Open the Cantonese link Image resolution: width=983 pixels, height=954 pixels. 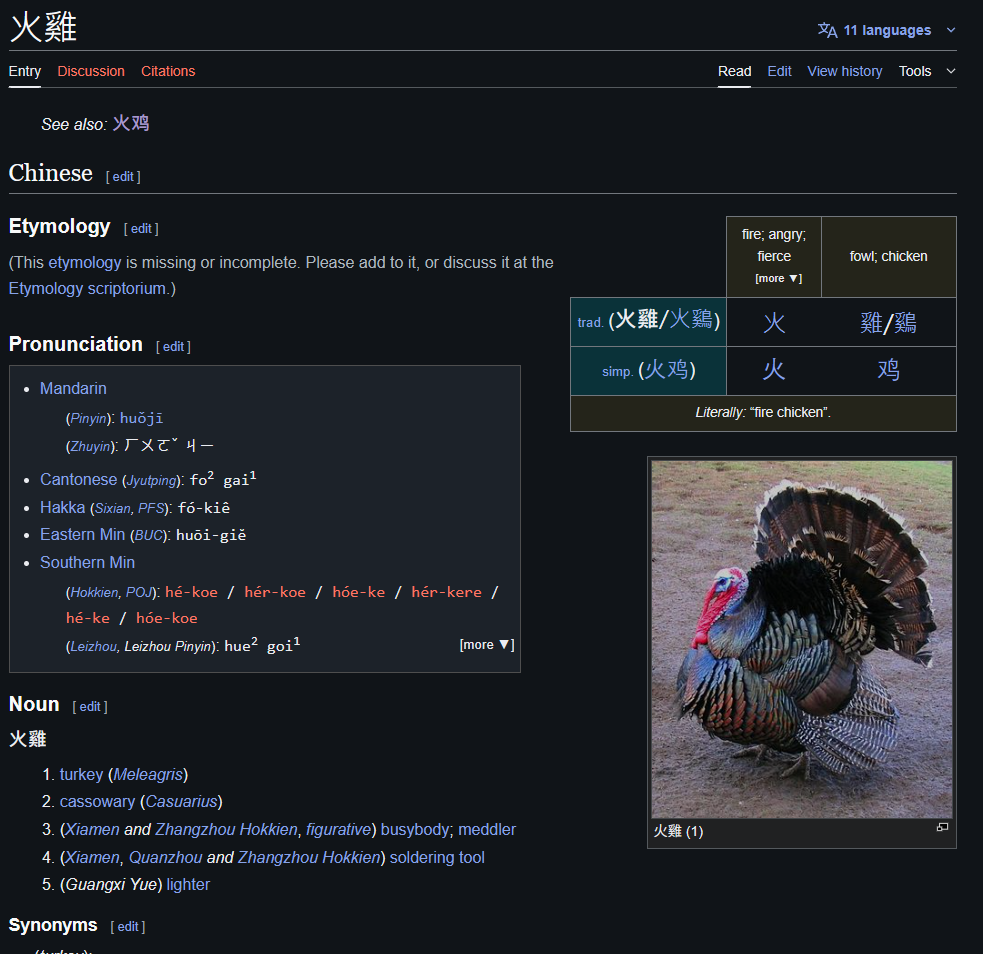tap(78, 480)
